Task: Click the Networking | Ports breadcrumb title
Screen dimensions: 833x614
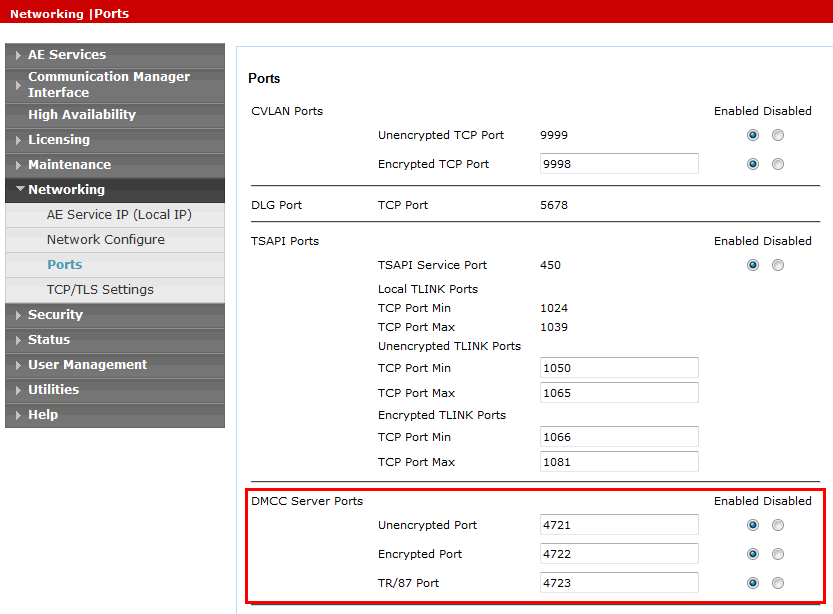Action: tap(70, 14)
